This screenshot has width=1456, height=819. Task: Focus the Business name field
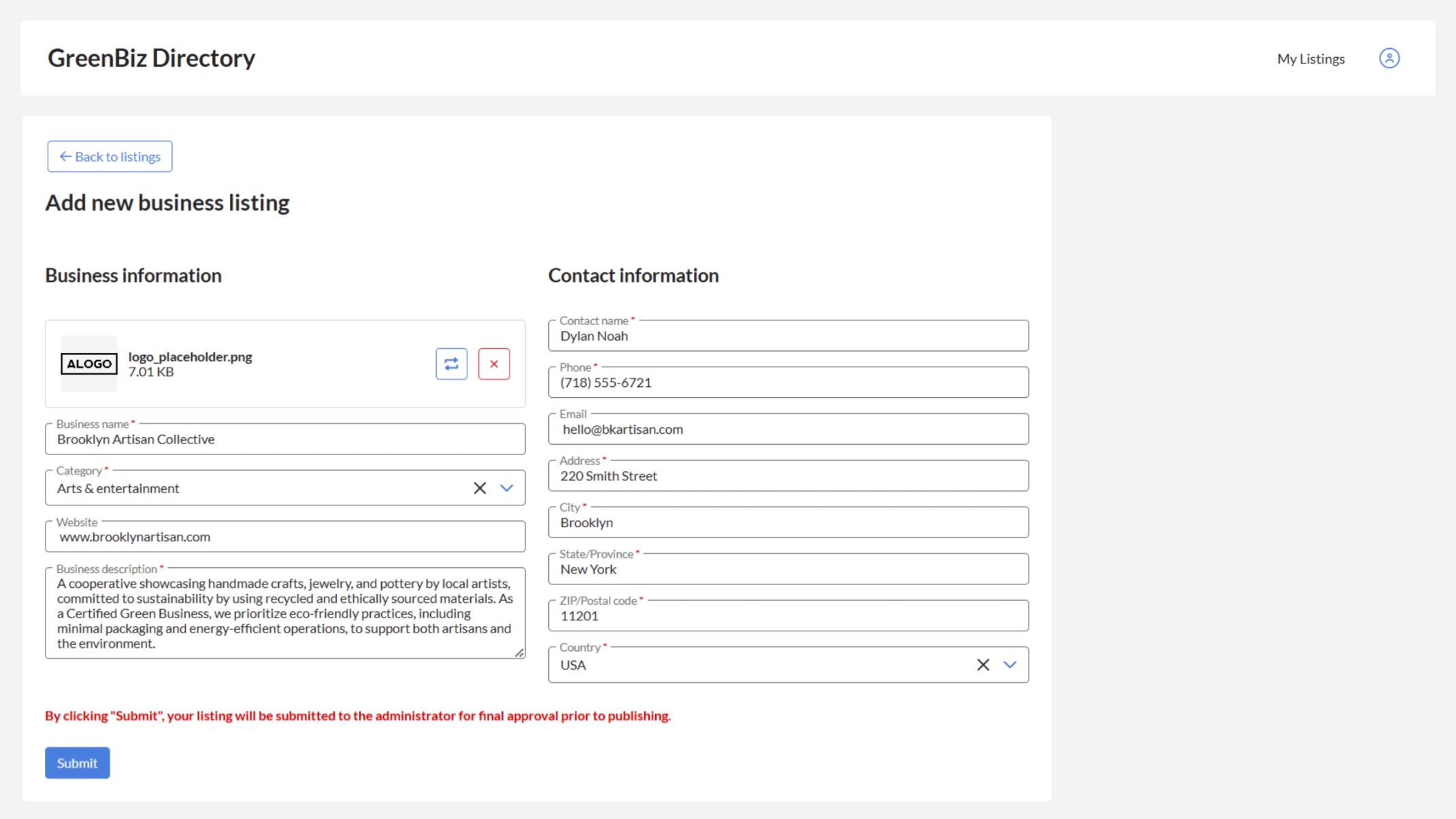coord(285,439)
